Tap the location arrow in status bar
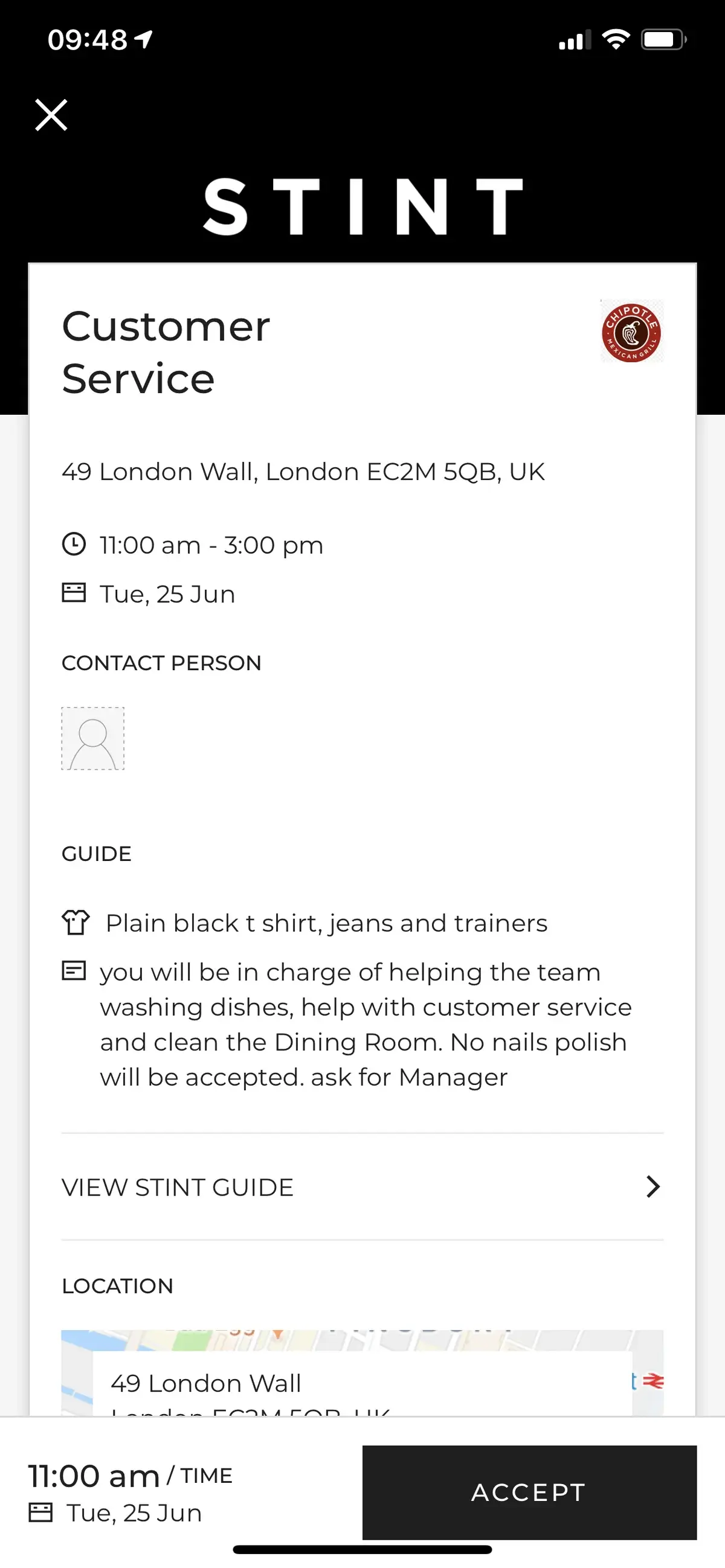Viewport: 725px width, 1568px height. (x=144, y=40)
